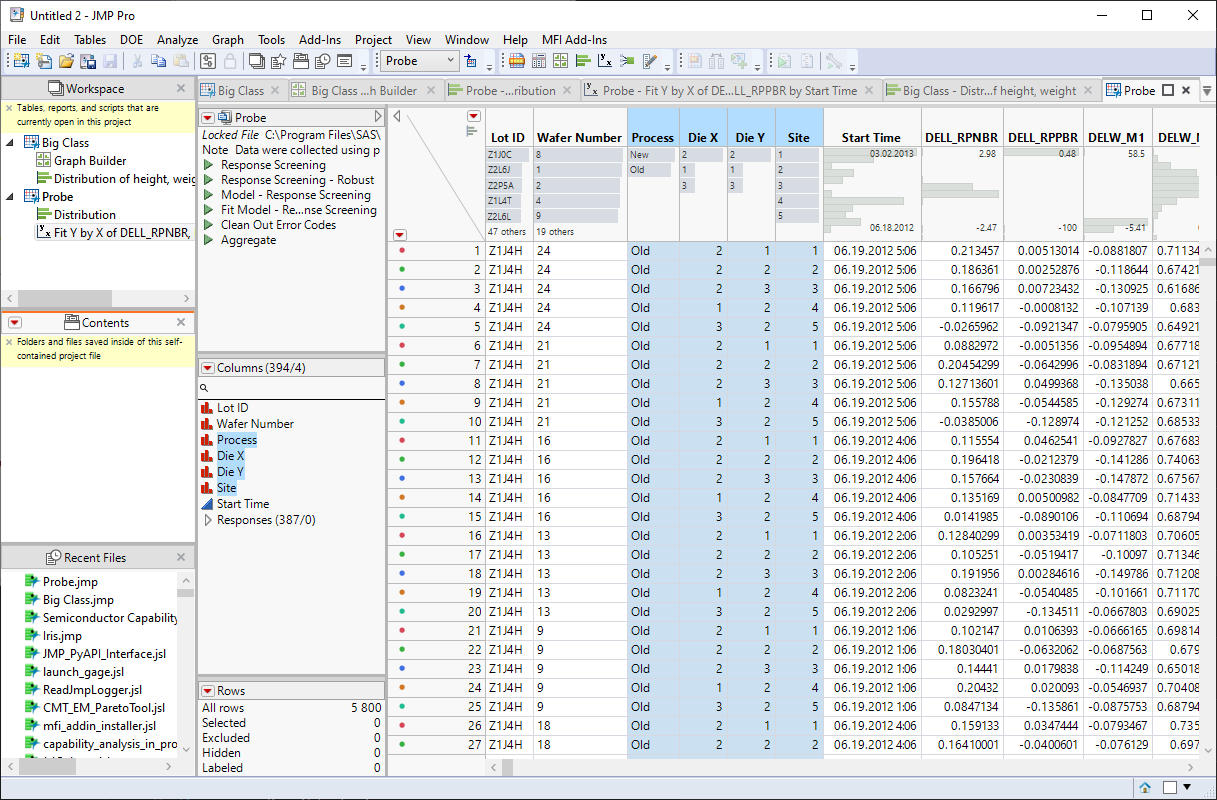Toggle header graphs via the column histogram icon
Screen dimensions: 1217x800
point(473,130)
